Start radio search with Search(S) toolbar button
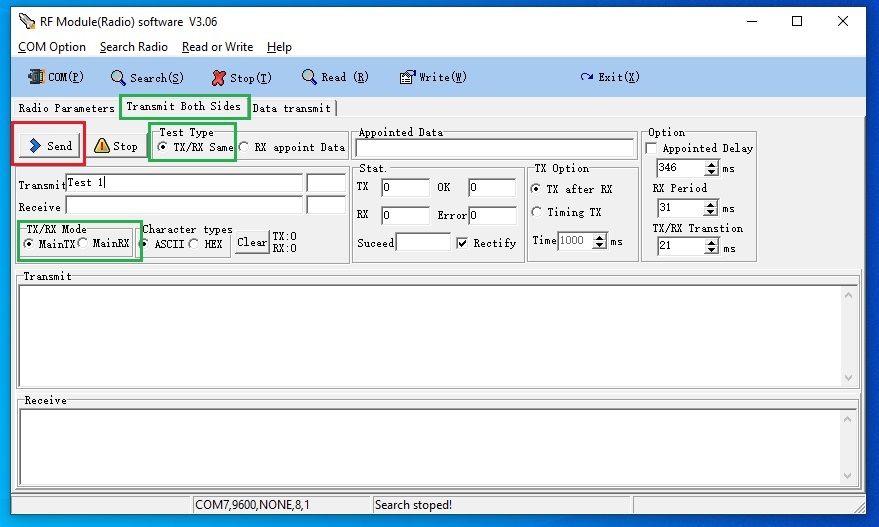The height and width of the screenshot is (527, 879). pyautogui.click(x=147, y=77)
